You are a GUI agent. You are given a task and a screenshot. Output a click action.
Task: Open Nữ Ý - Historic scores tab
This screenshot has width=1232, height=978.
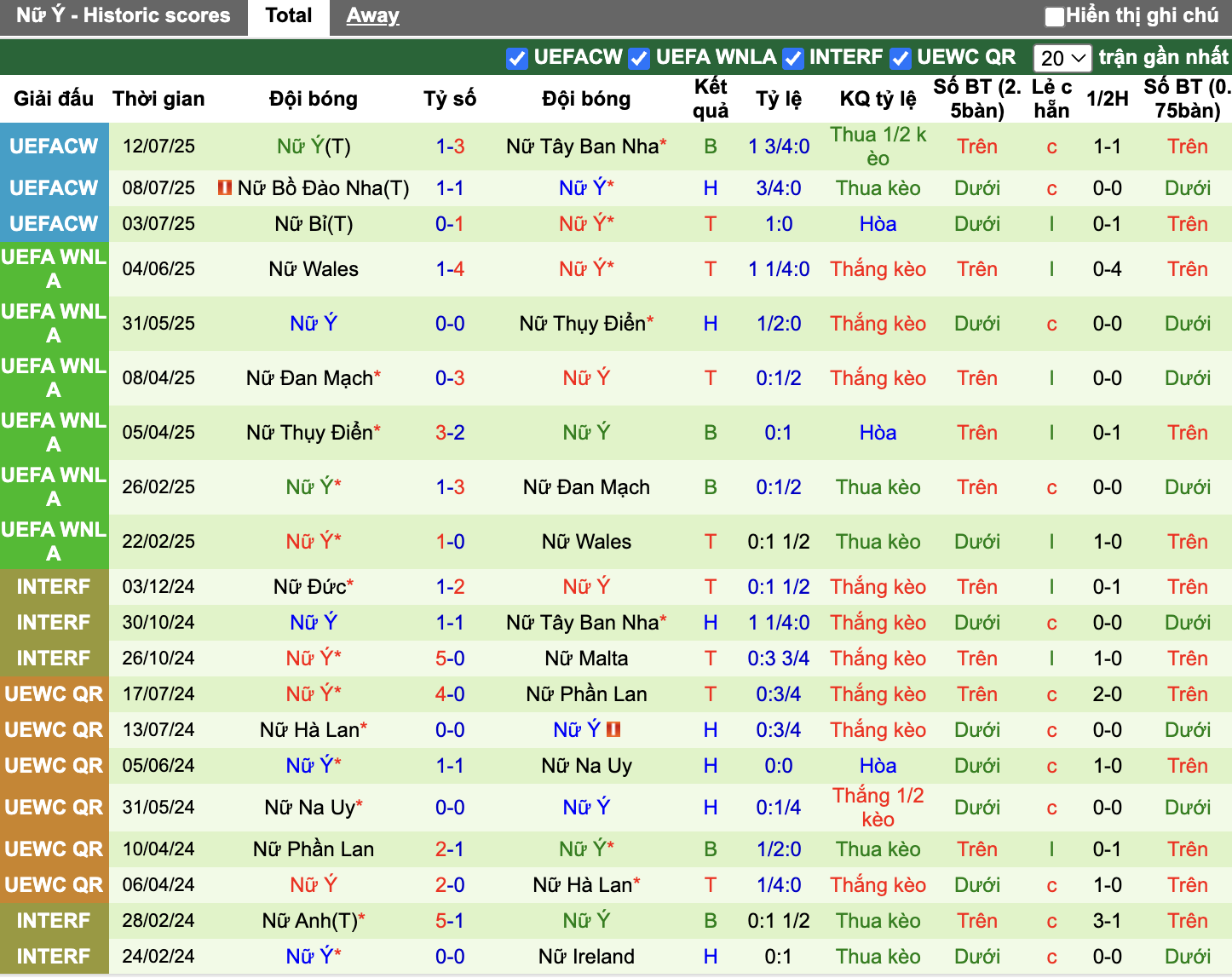(124, 15)
